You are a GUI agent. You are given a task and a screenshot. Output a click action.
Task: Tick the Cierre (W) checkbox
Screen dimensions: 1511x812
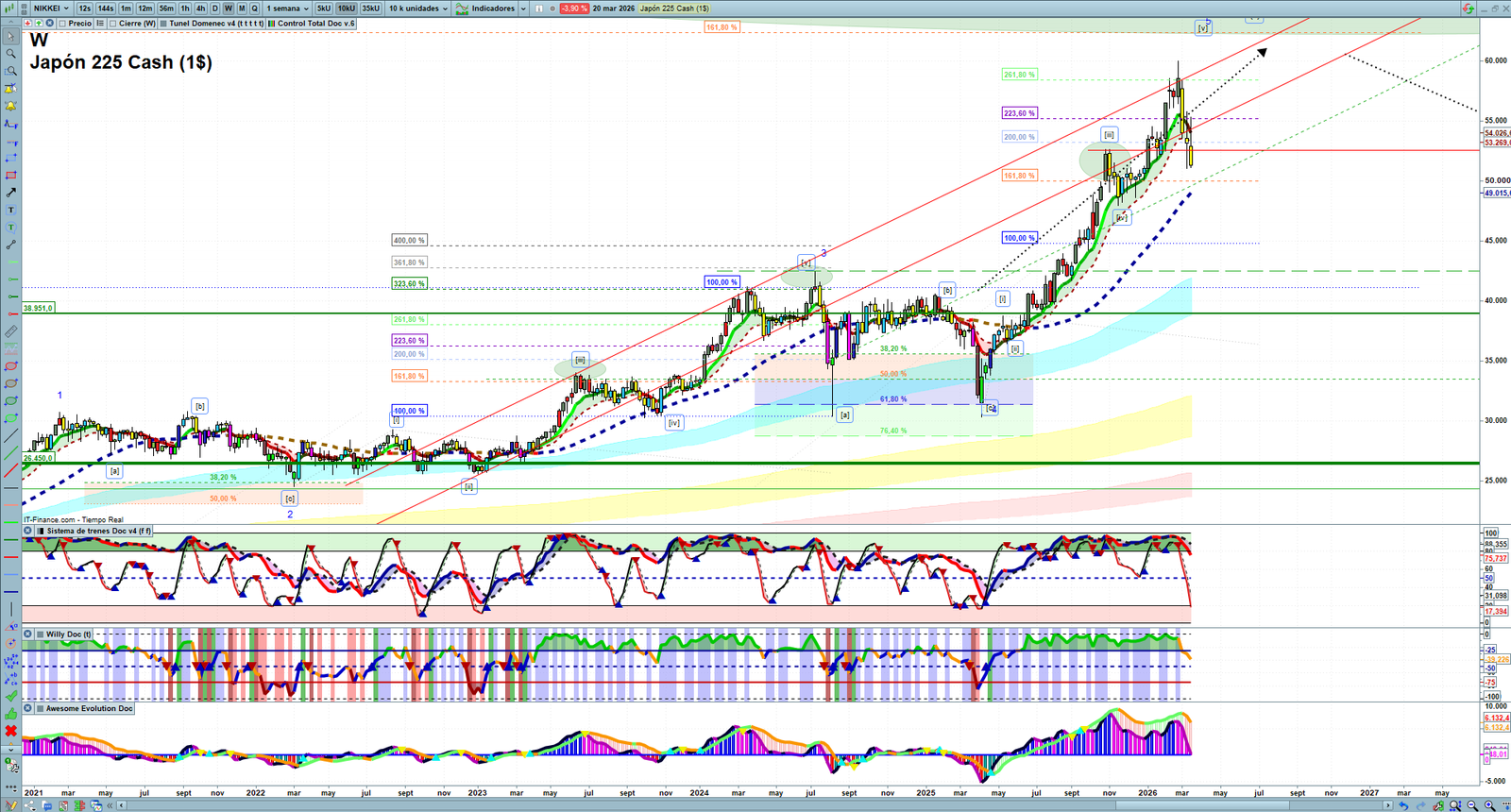click(113, 24)
